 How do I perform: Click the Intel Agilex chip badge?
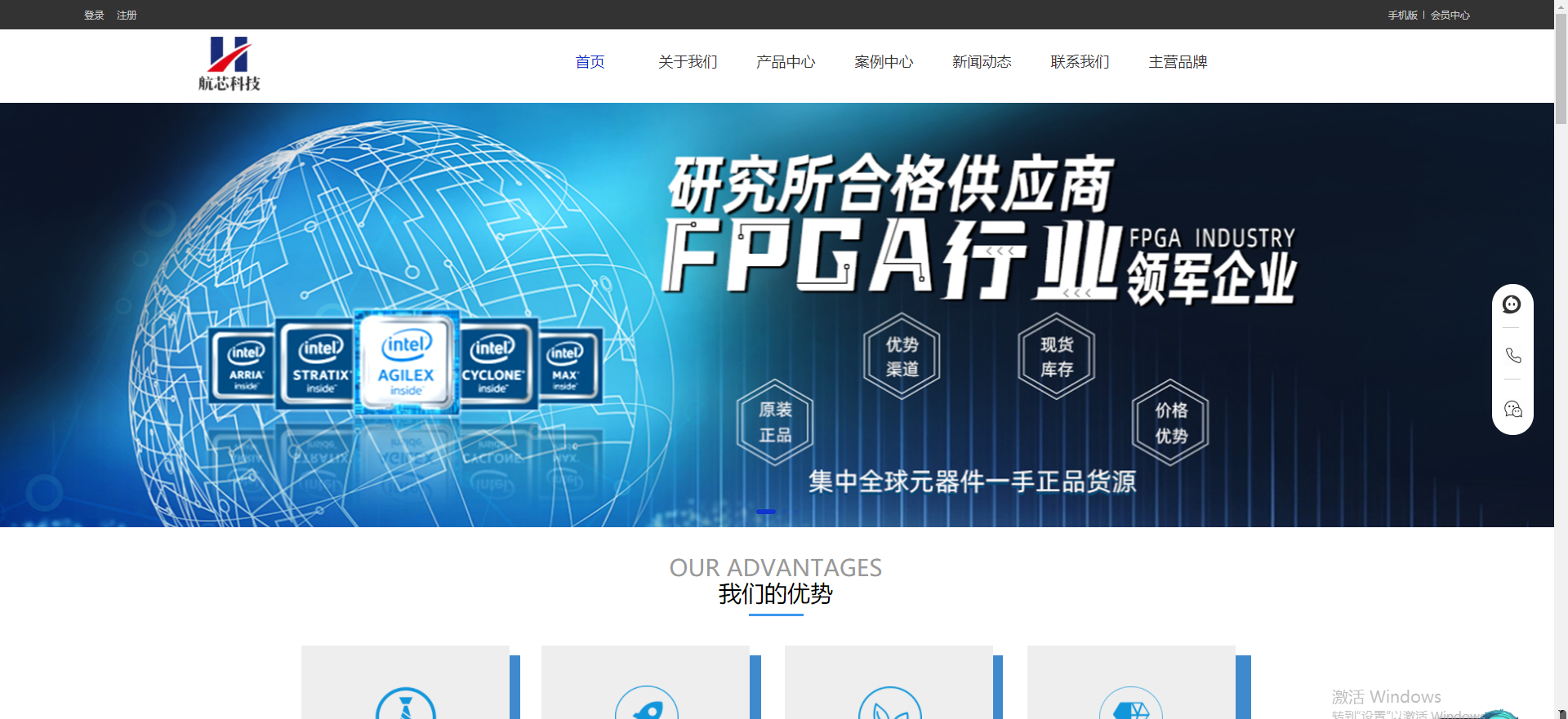[x=406, y=361]
